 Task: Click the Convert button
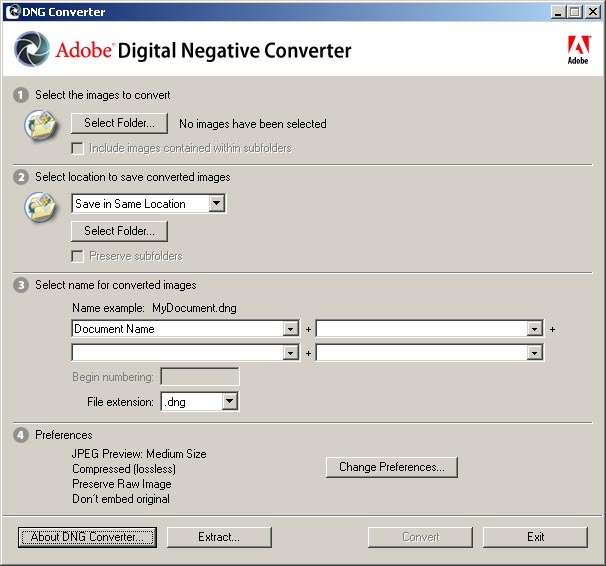(x=420, y=537)
